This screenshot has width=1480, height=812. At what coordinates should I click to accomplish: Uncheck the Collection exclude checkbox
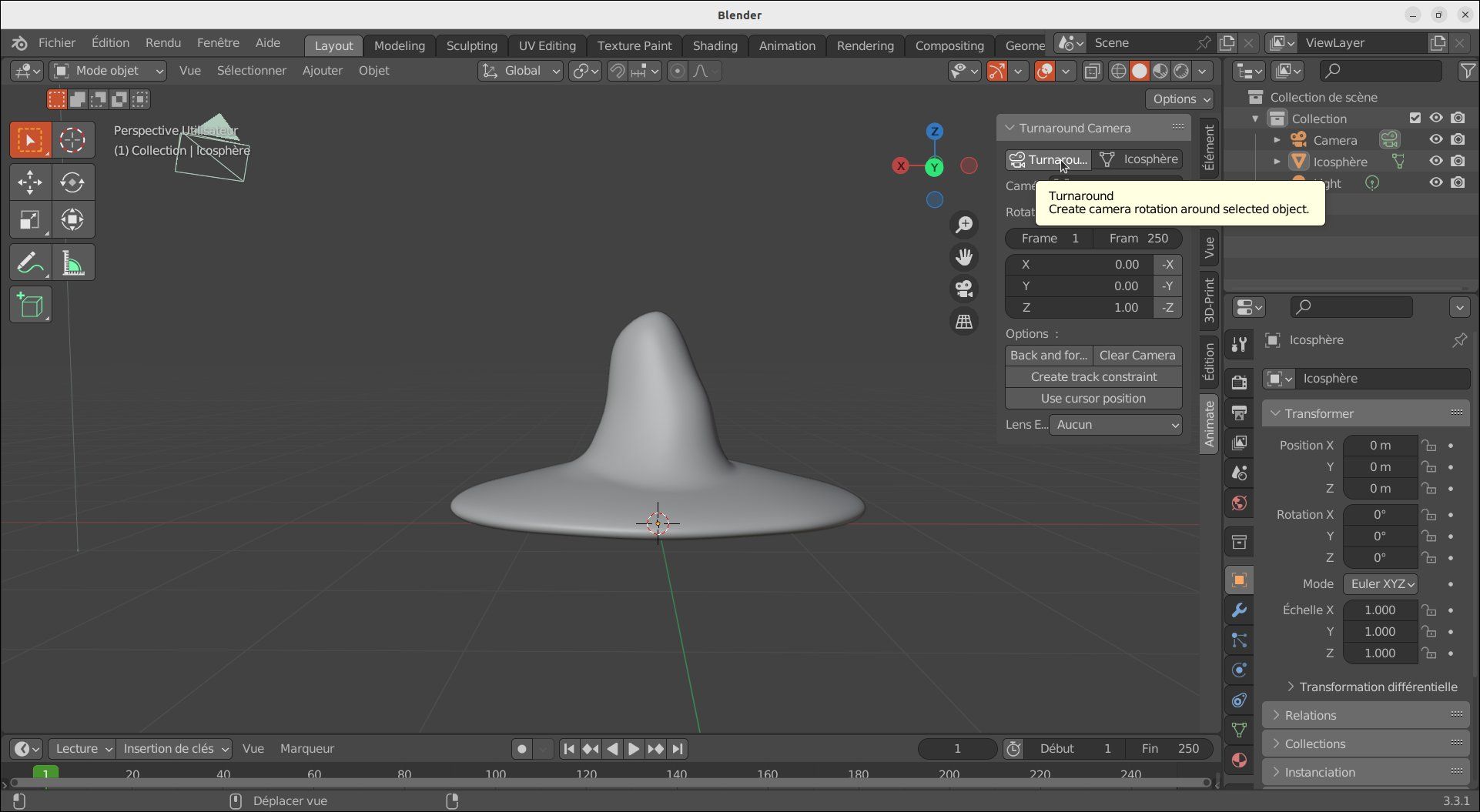(1415, 119)
